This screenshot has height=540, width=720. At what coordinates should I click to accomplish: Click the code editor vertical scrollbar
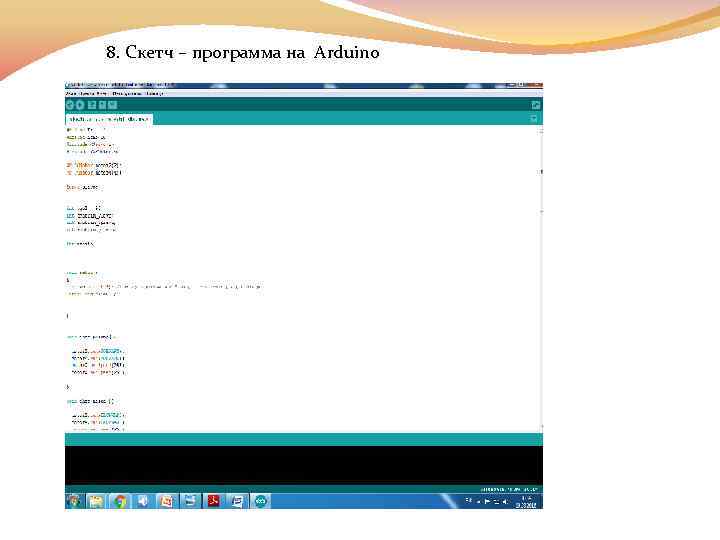pos(541,278)
